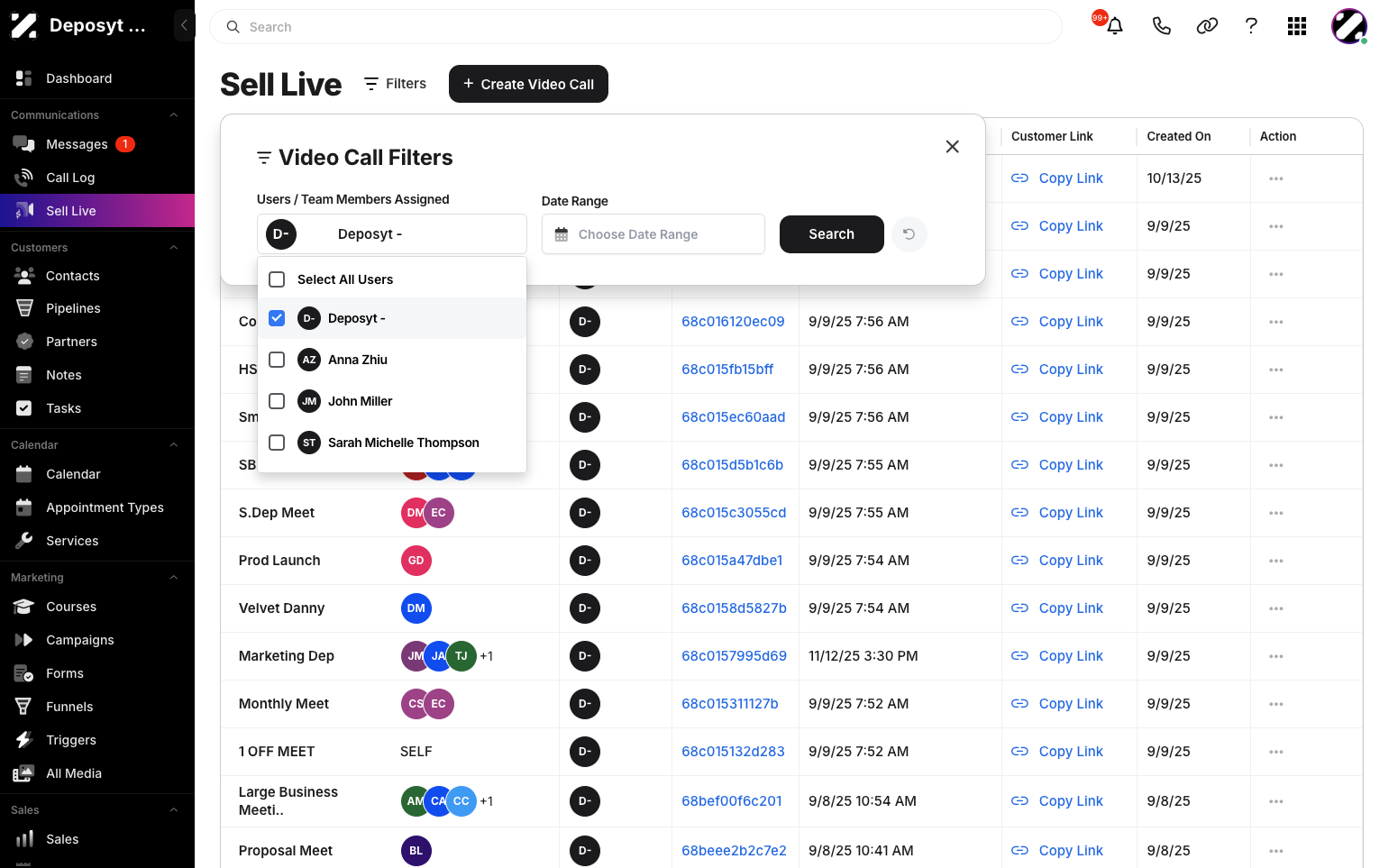1389x868 pixels.
Task: Click the Deposyt logo in sidebar
Action: pos(23,25)
